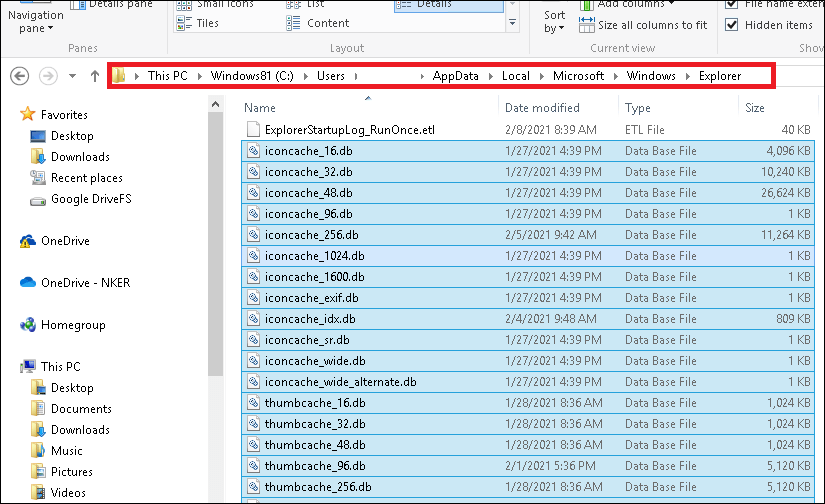Click the Recent places shortcut
Viewport: 825px width, 504px height.
[x=86, y=178]
